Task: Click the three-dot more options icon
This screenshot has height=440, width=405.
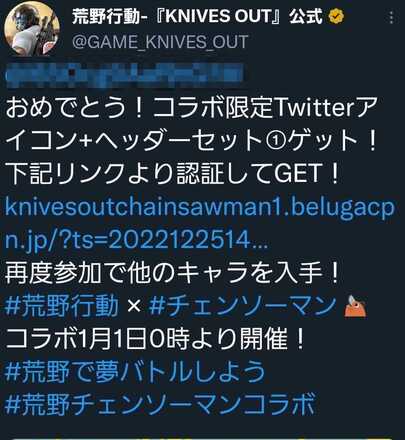Action: tap(391, 17)
